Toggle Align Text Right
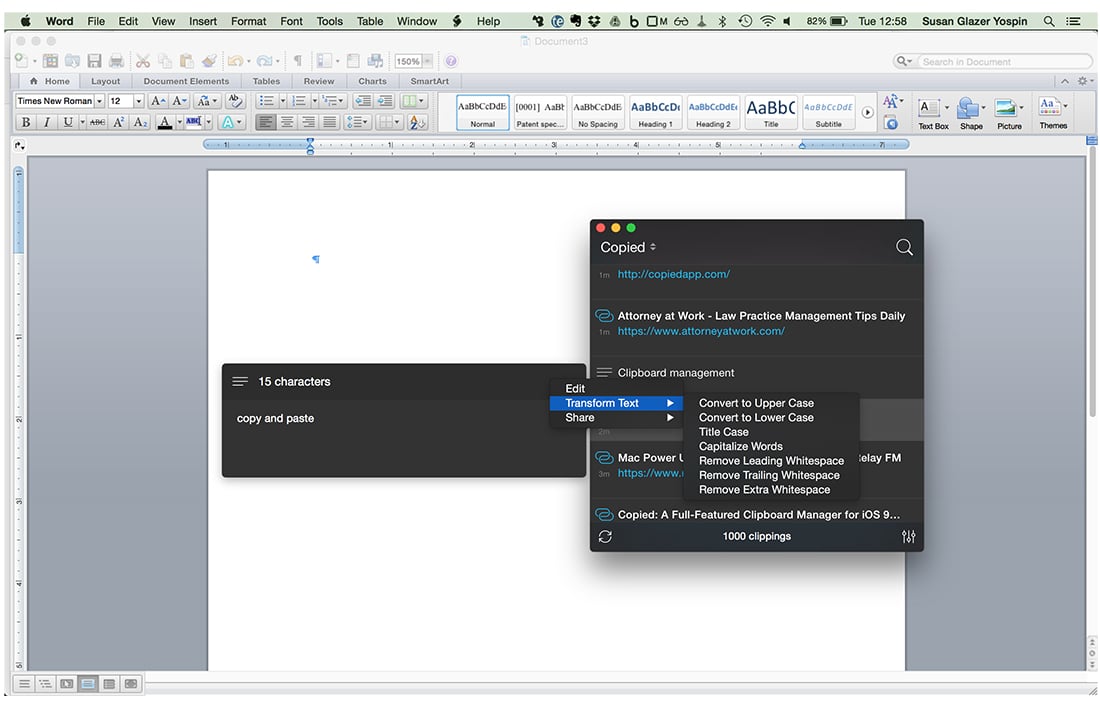This screenshot has width=1100, height=710. 308,123
